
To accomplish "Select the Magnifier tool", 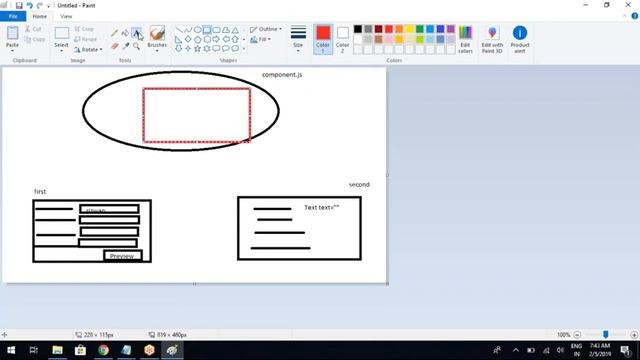I will pyautogui.click(x=136, y=46).
